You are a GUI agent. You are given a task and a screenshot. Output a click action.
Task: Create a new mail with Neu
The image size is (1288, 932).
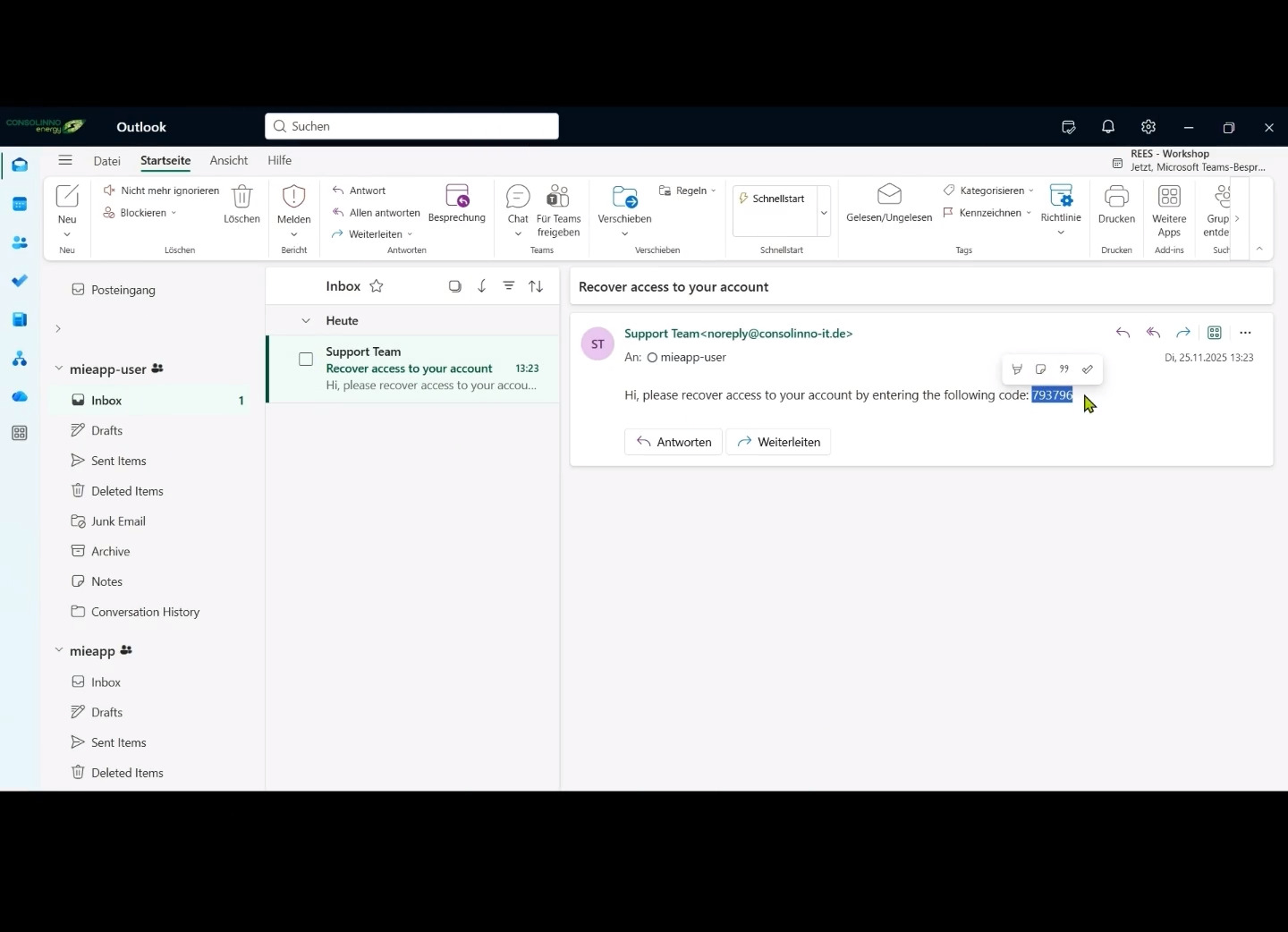pos(67,204)
